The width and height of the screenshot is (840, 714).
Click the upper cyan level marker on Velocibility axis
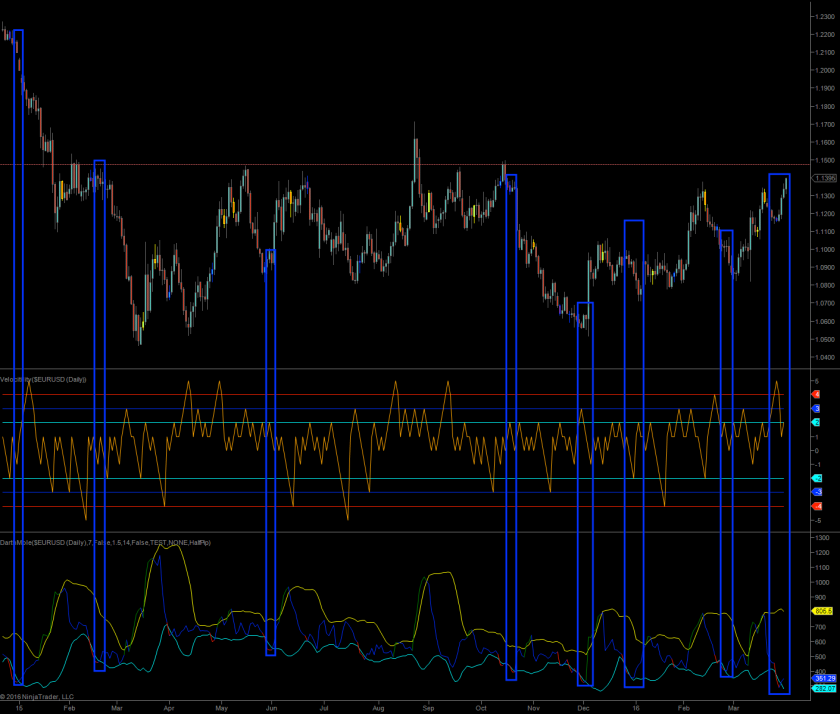coord(816,423)
